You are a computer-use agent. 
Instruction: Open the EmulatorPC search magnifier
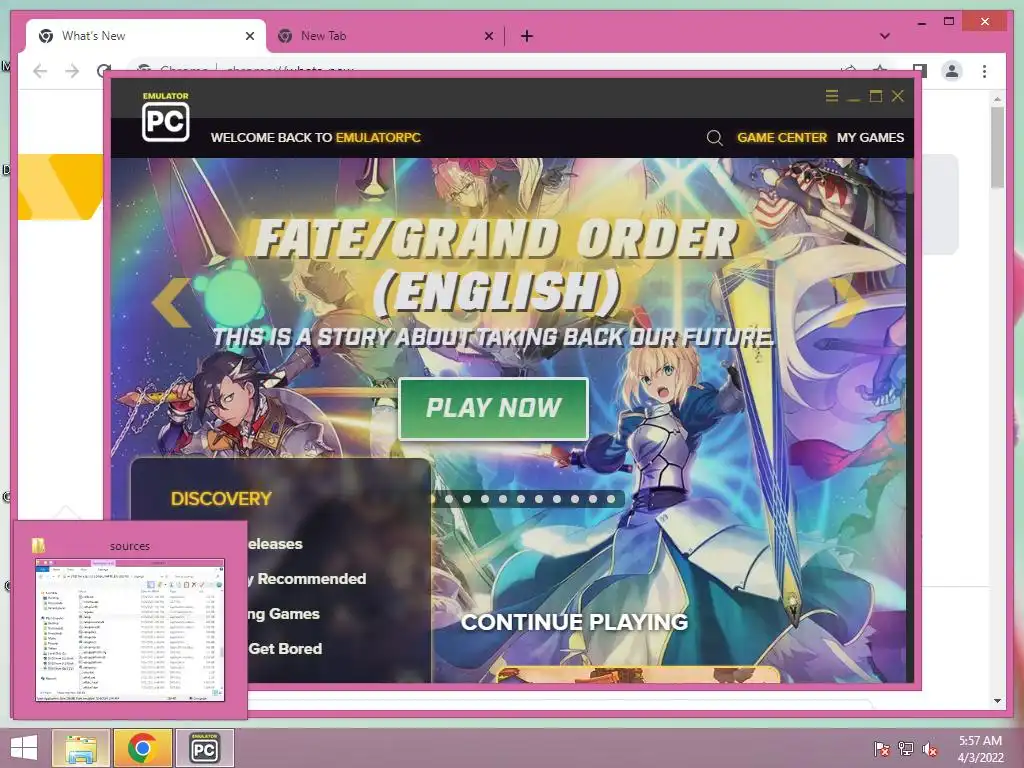pyautogui.click(x=714, y=138)
